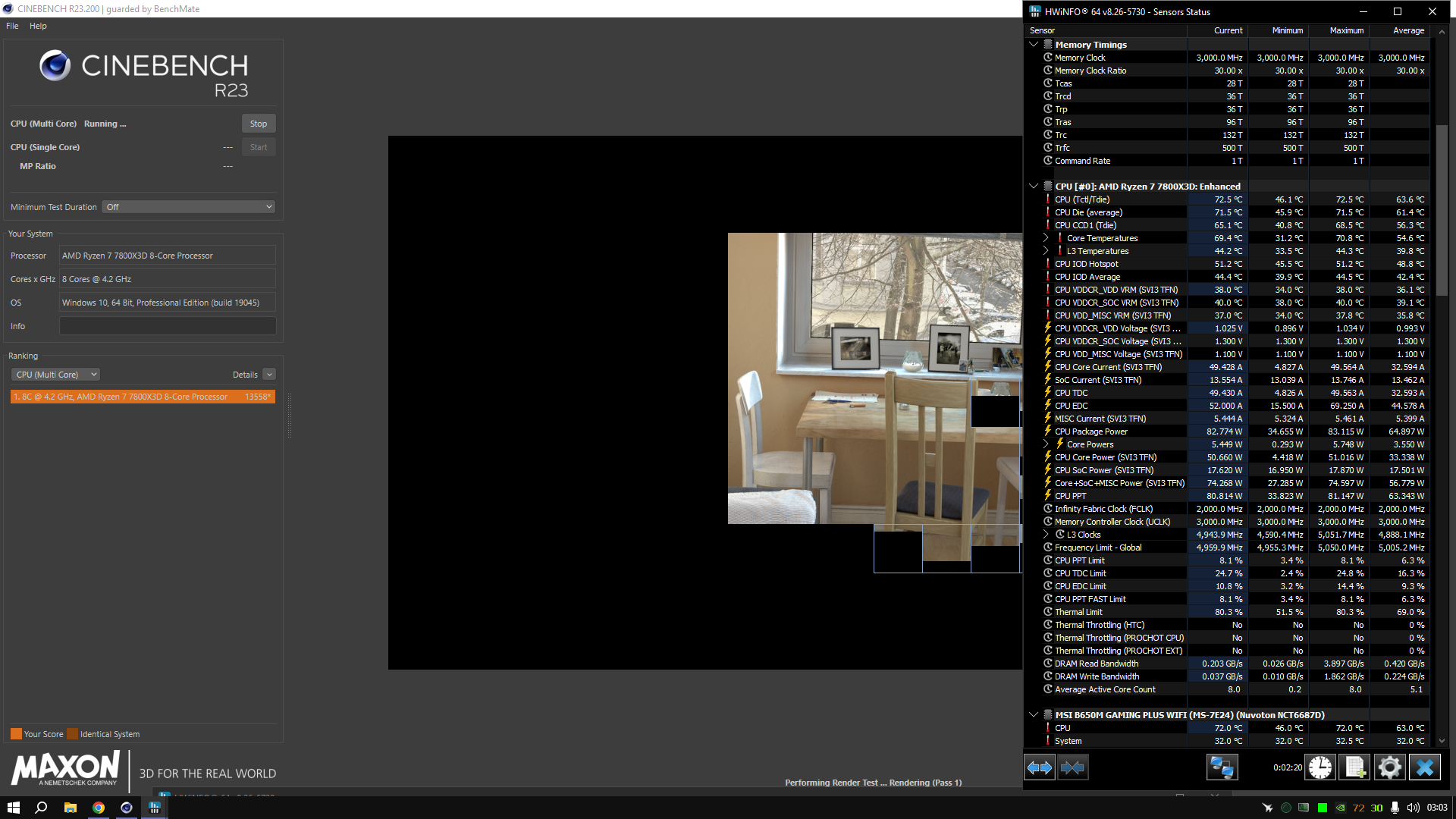Click the HWiNFO vertical scrollbar thumb
1456x819 pixels.
(1442, 210)
